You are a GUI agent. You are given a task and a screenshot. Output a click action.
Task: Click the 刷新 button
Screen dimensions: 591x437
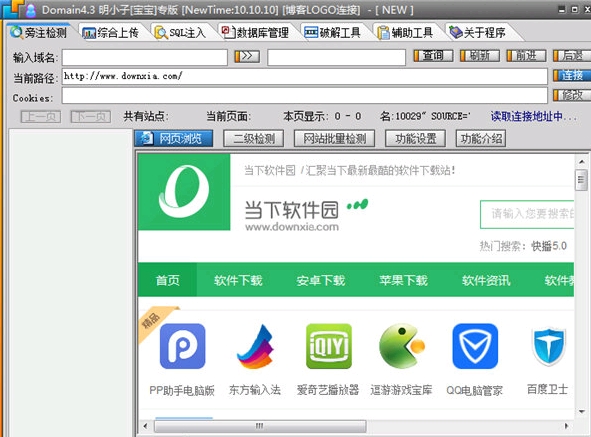480,56
